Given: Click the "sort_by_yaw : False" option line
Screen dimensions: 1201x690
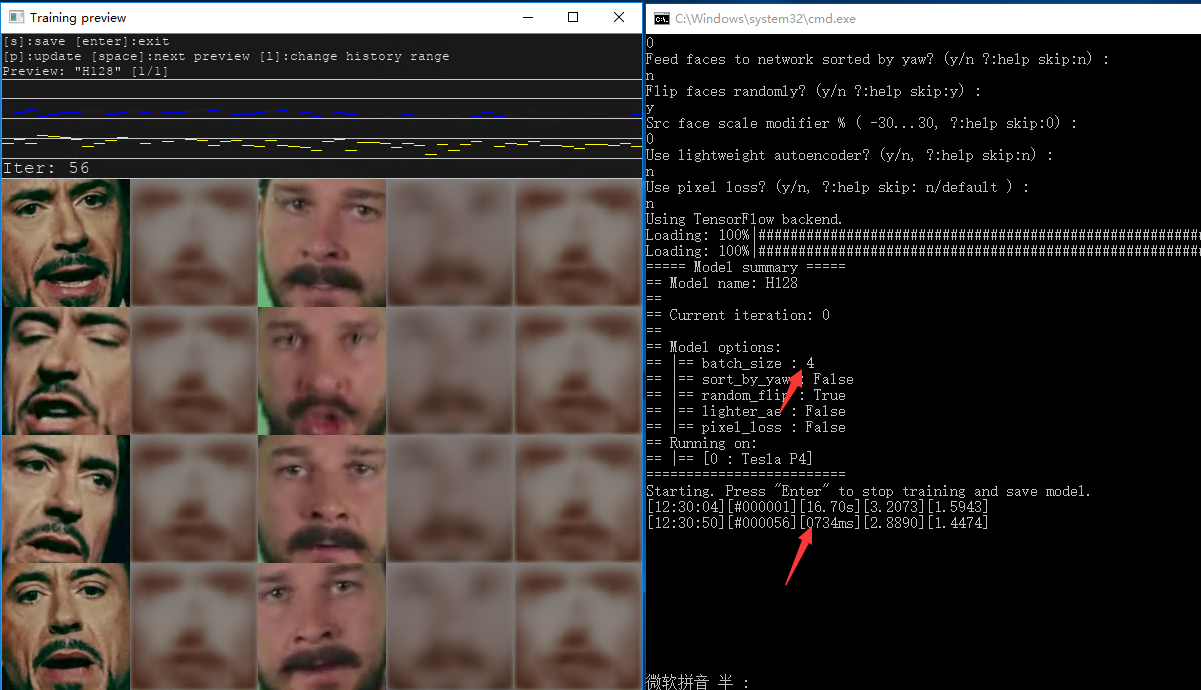Looking at the screenshot, I should coord(750,379).
